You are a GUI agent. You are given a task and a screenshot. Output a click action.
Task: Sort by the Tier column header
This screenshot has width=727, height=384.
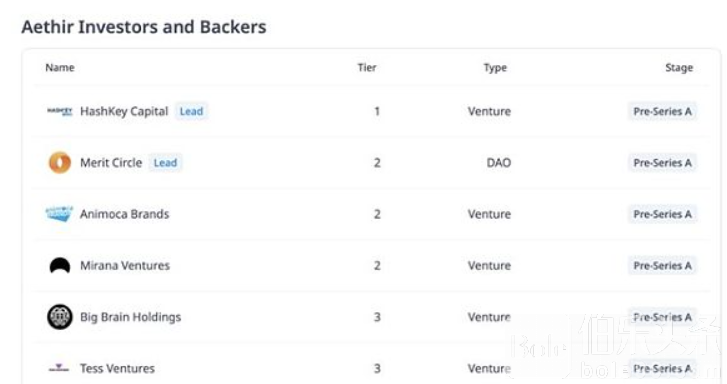point(367,68)
